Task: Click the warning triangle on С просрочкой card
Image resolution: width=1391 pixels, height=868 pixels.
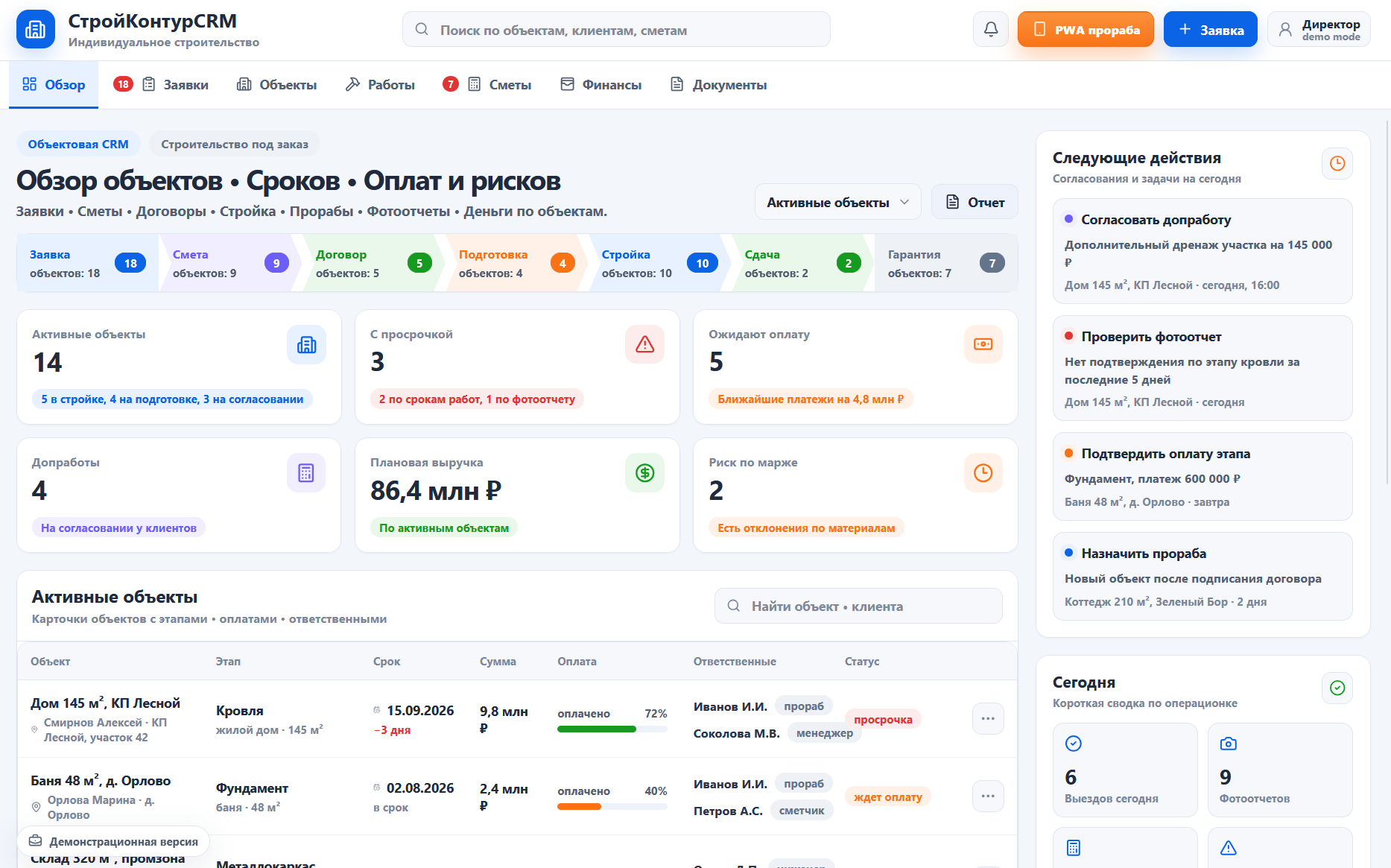Action: (x=644, y=344)
